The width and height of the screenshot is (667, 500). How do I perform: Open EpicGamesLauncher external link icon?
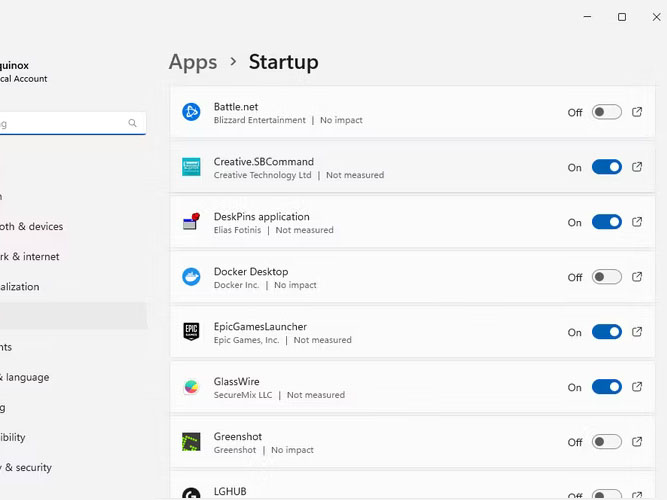click(x=637, y=332)
